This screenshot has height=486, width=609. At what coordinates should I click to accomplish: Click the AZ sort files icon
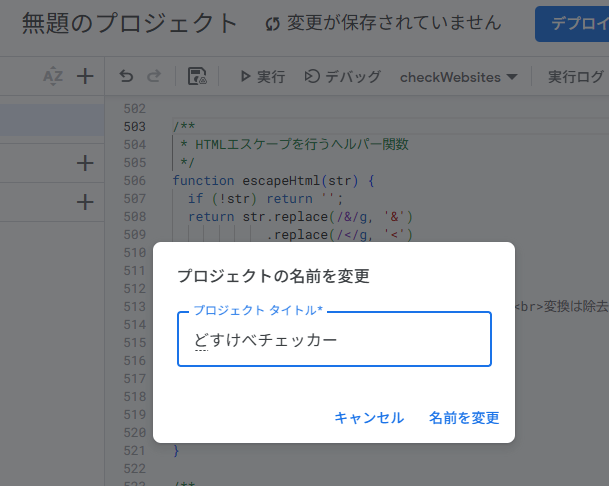click(53, 76)
